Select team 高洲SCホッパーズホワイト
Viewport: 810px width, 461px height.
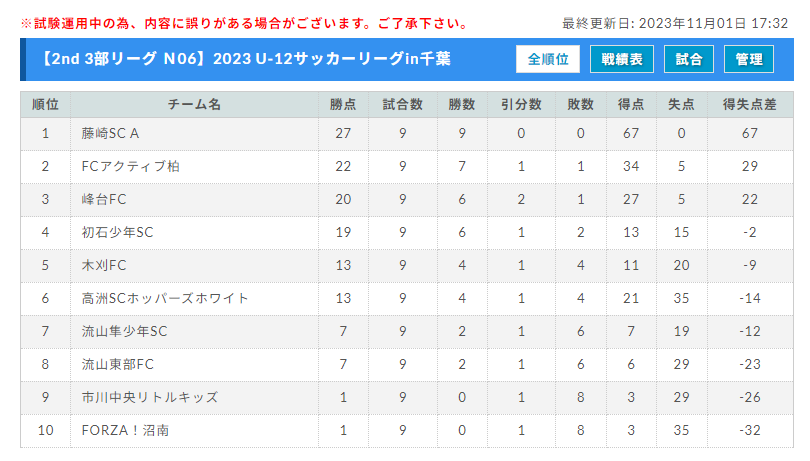(x=165, y=299)
